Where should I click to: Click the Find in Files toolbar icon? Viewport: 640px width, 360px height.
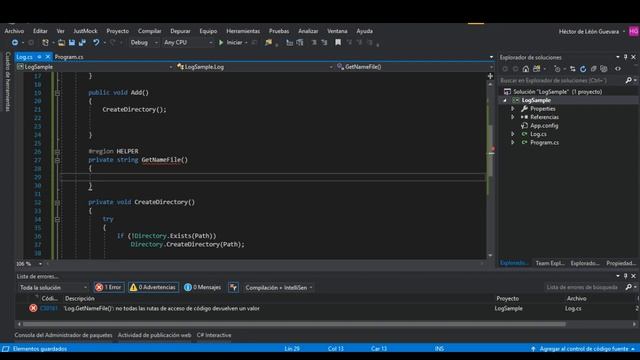click(x=268, y=42)
